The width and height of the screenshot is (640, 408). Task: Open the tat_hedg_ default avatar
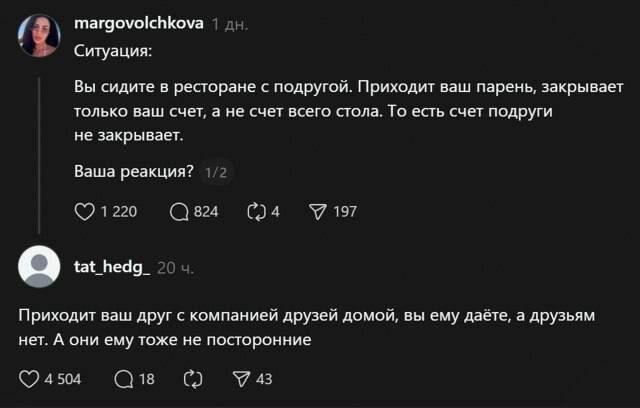coord(39,268)
